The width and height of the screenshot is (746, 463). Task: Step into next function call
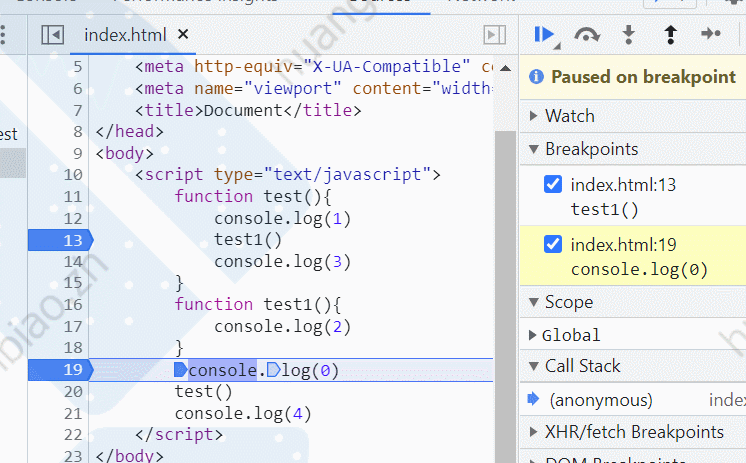(628, 35)
